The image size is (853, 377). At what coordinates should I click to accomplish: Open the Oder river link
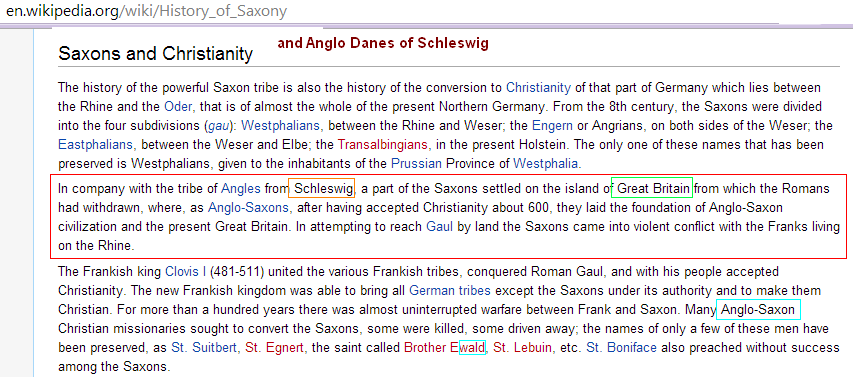pos(178,107)
